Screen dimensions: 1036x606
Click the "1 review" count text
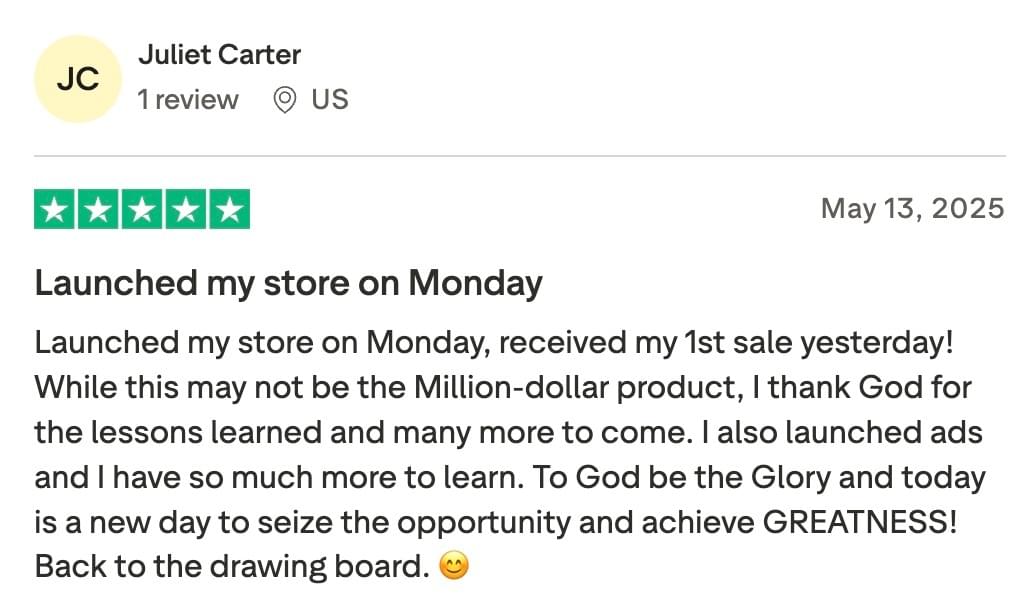(188, 100)
